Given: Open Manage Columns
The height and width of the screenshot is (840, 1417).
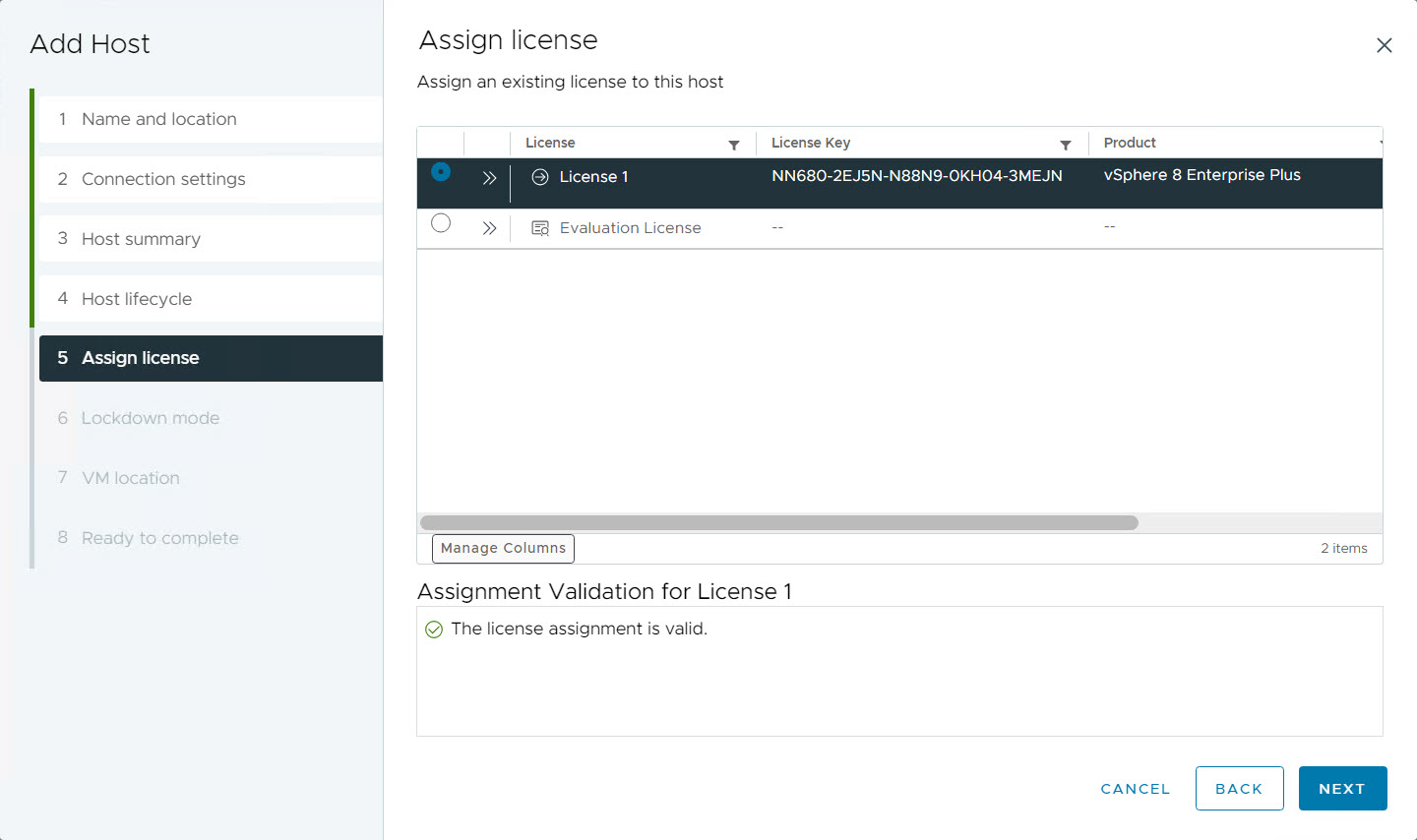Looking at the screenshot, I should pos(503,548).
